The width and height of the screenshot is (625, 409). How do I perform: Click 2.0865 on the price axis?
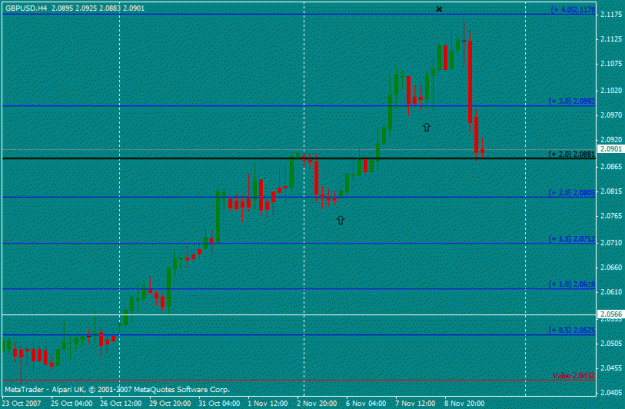click(611, 167)
